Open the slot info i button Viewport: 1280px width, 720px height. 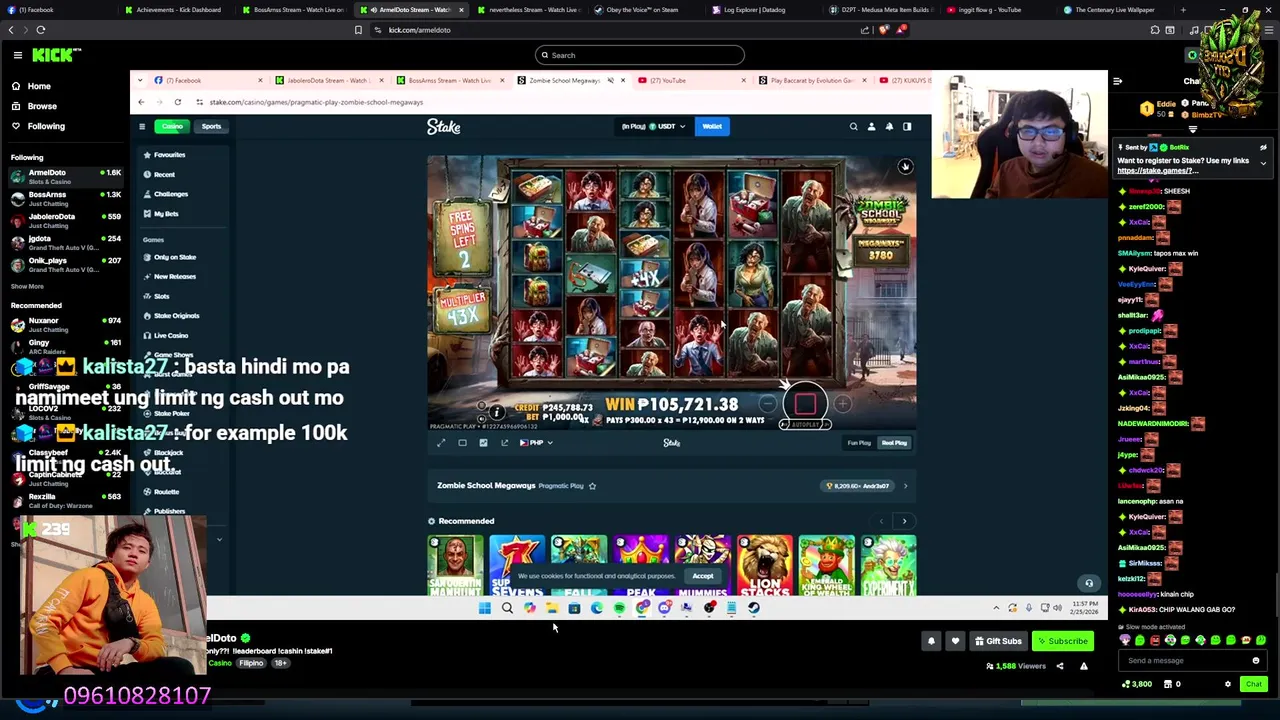click(x=496, y=412)
